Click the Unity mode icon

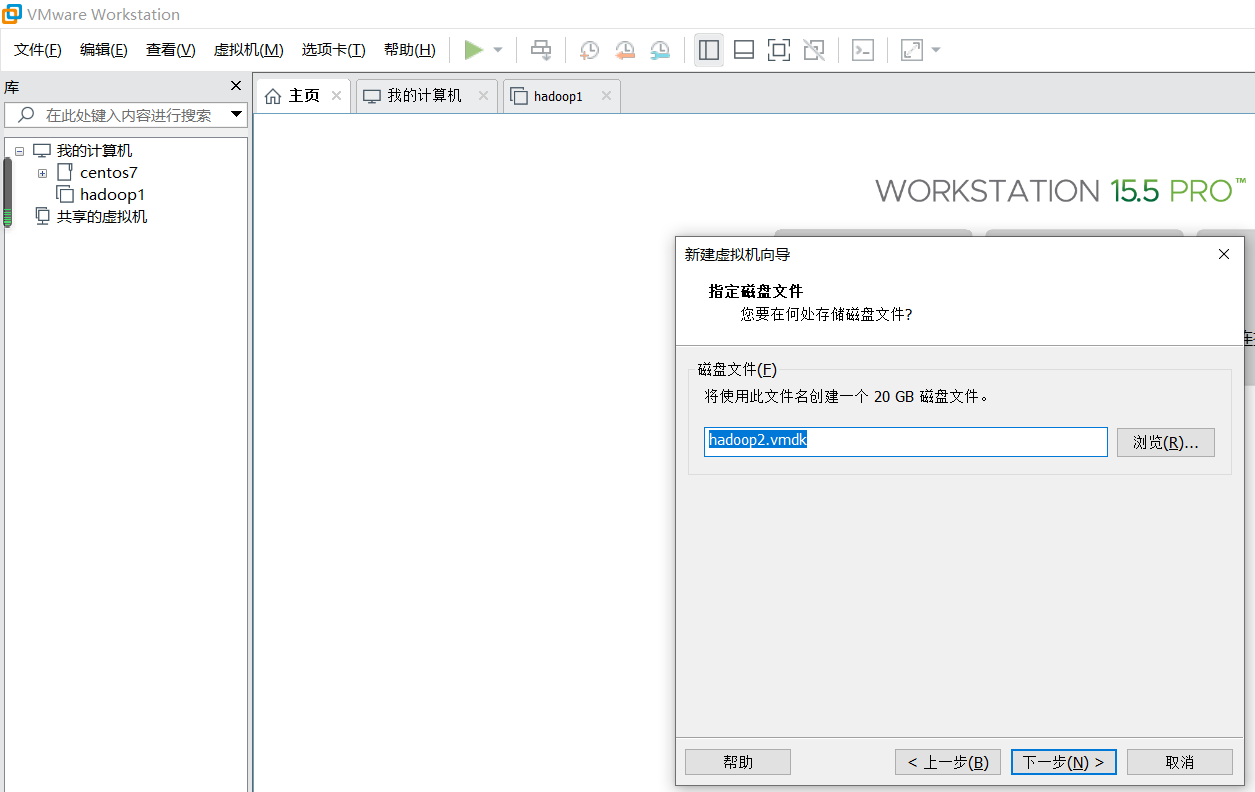point(814,50)
